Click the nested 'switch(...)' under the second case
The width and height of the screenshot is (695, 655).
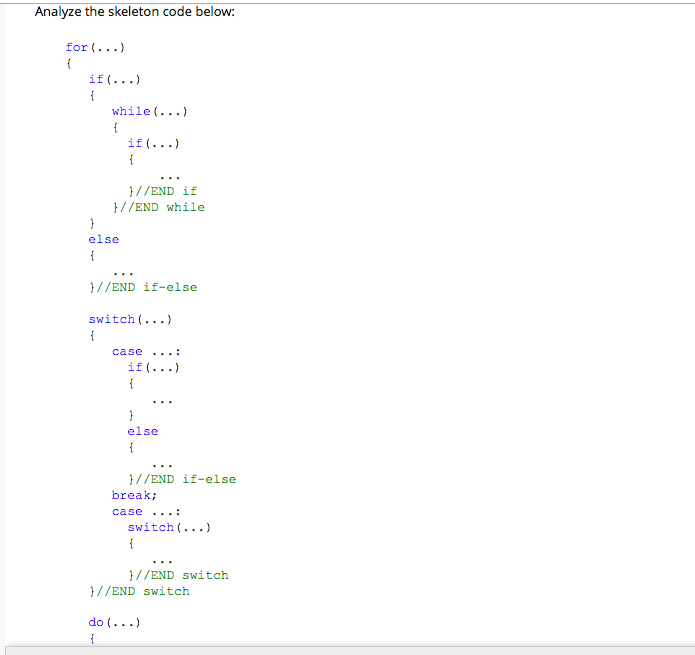click(169, 527)
